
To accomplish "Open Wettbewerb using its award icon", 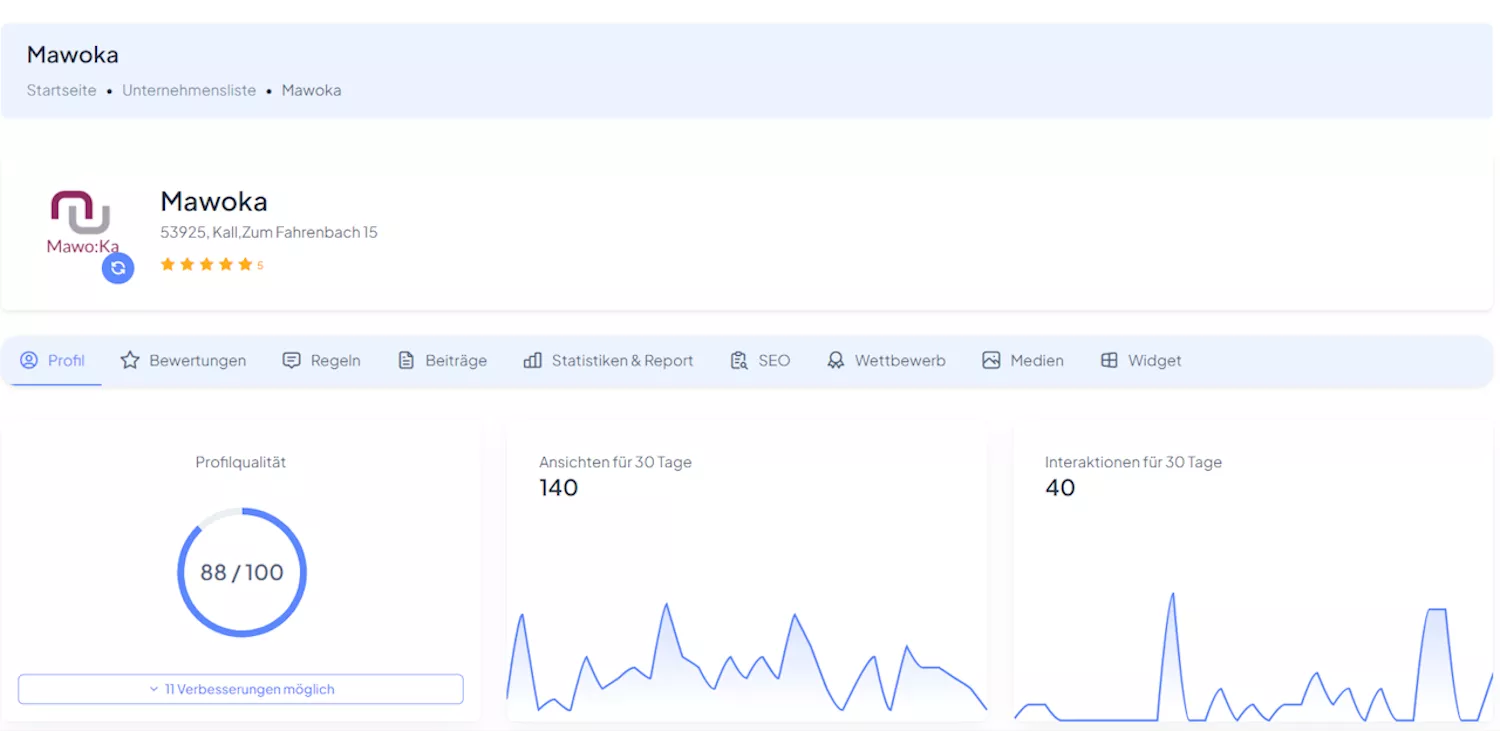I will pos(835,360).
